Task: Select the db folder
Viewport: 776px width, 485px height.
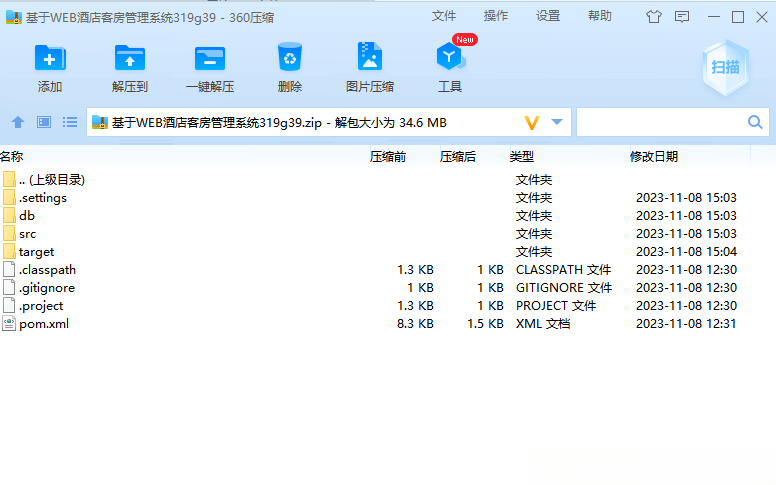Action: [388, 216]
